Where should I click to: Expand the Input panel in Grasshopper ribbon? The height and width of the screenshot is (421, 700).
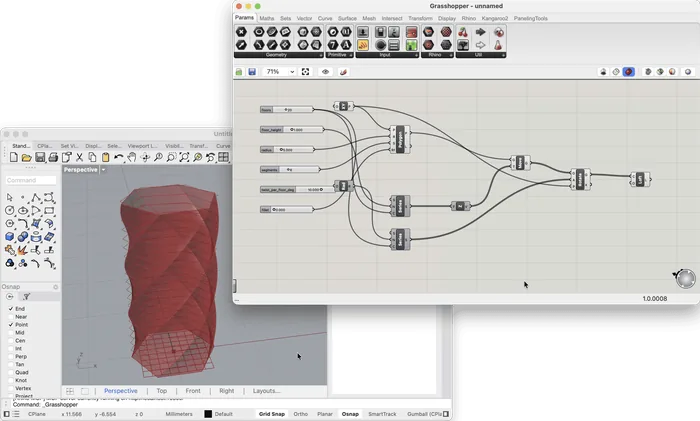pyautogui.click(x=416, y=55)
